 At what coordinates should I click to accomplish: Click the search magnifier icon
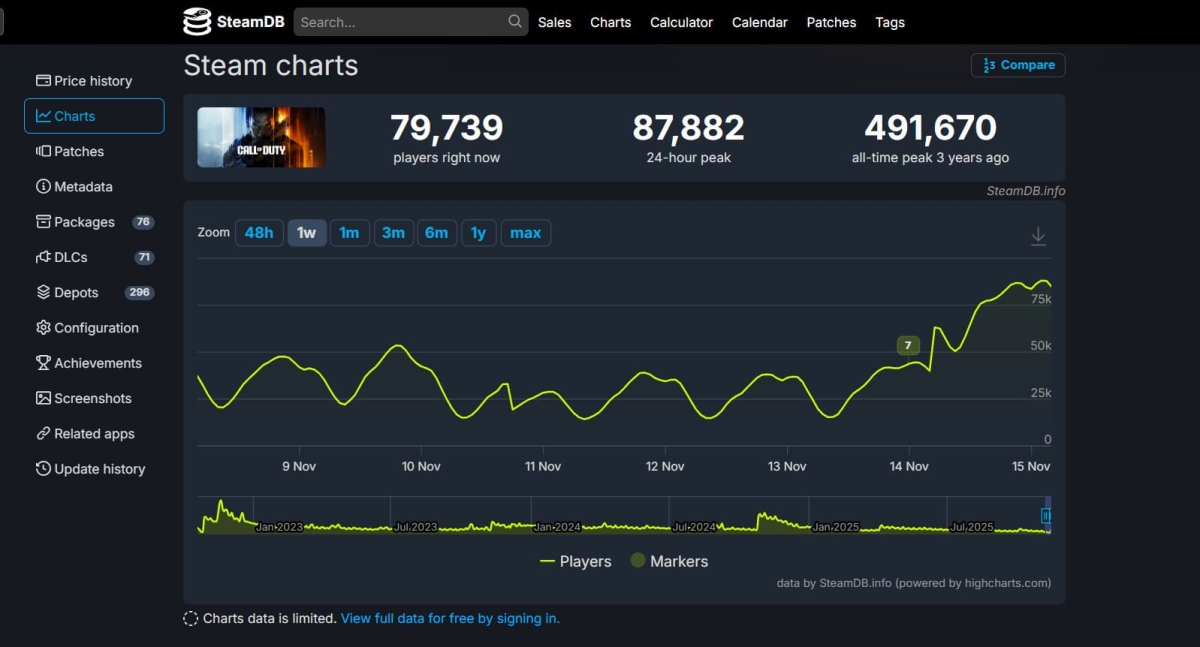(515, 21)
